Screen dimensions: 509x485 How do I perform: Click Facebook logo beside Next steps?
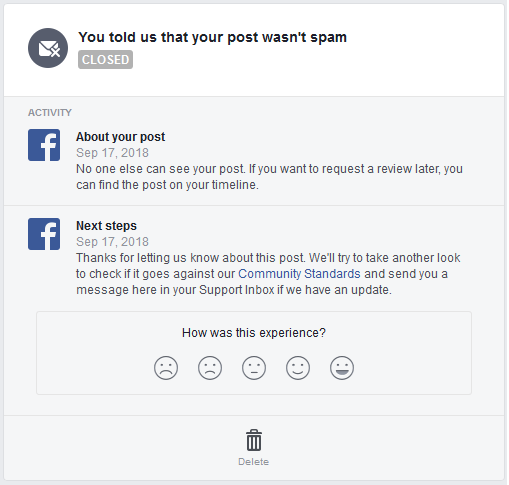[44, 234]
